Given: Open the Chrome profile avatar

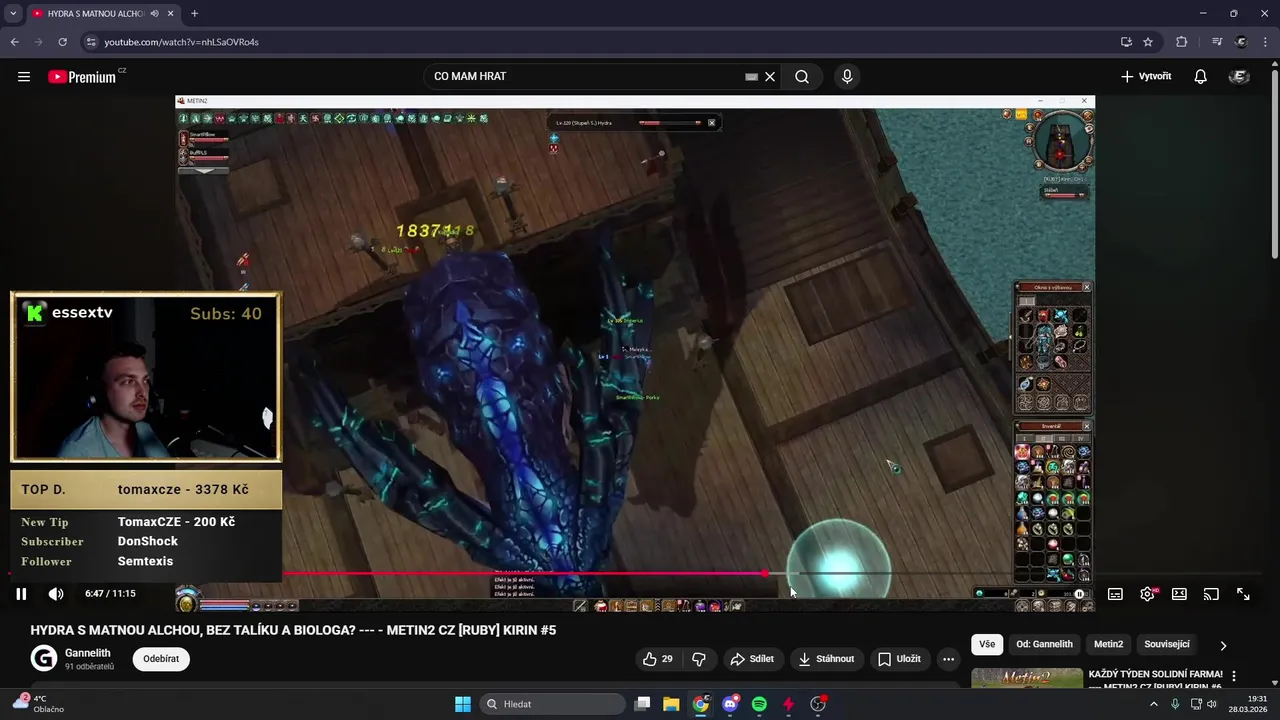Looking at the screenshot, I should click(1242, 42).
